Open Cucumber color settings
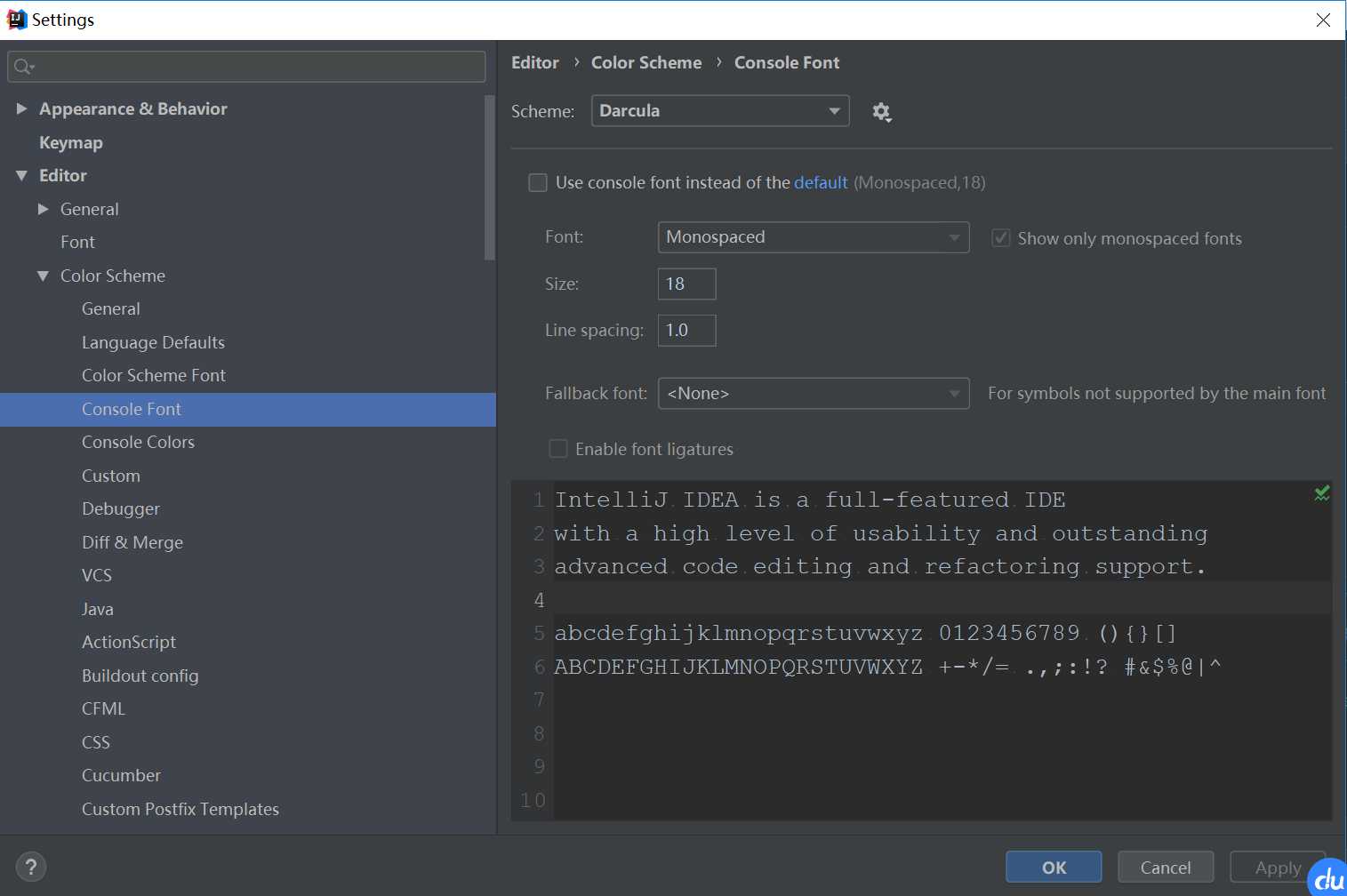 122,775
